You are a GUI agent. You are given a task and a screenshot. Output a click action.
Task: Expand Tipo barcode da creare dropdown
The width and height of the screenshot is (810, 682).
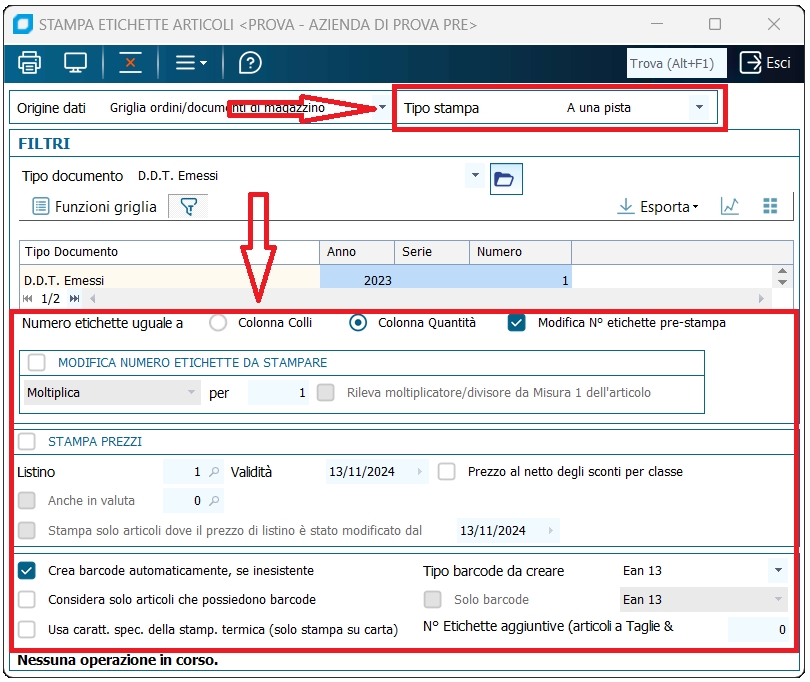pos(778,571)
